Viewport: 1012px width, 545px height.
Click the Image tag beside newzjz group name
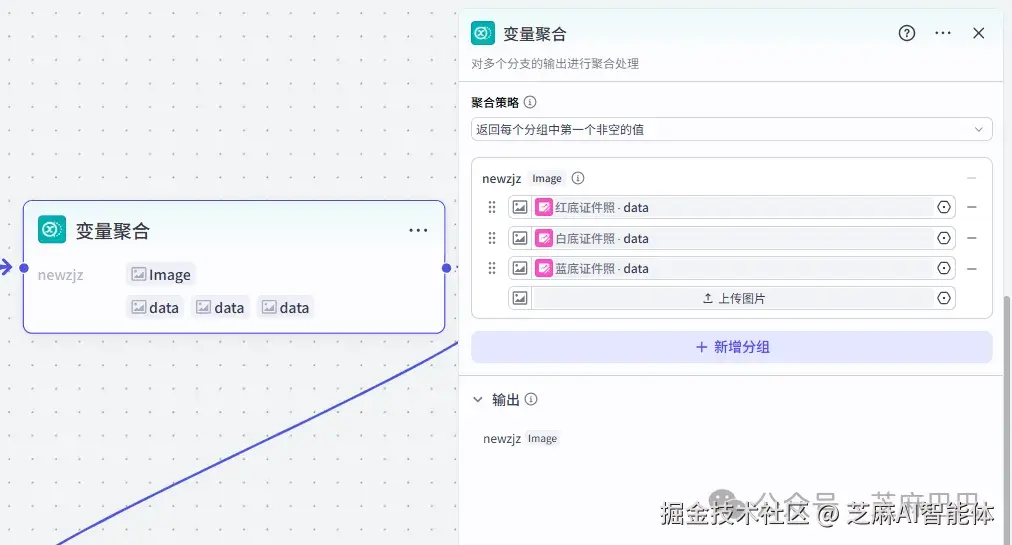click(x=547, y=178)
